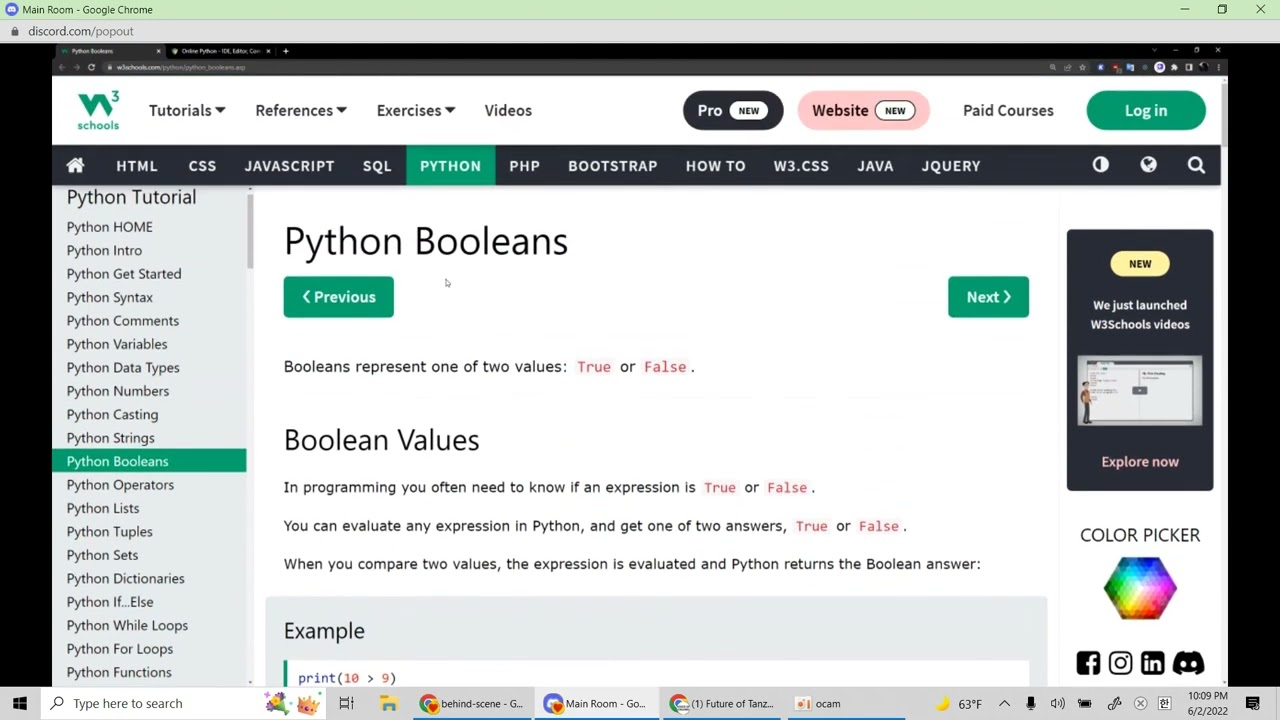
Task: Open the Videos link
Action: click(x=508, y=110)
